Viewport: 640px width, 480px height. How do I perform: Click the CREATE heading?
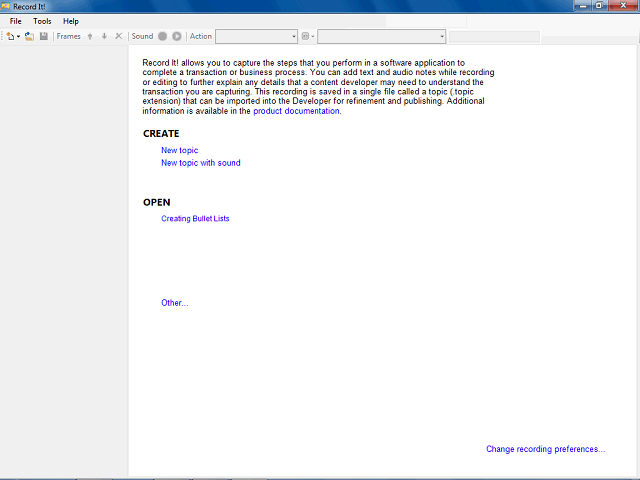click(161, 134)
